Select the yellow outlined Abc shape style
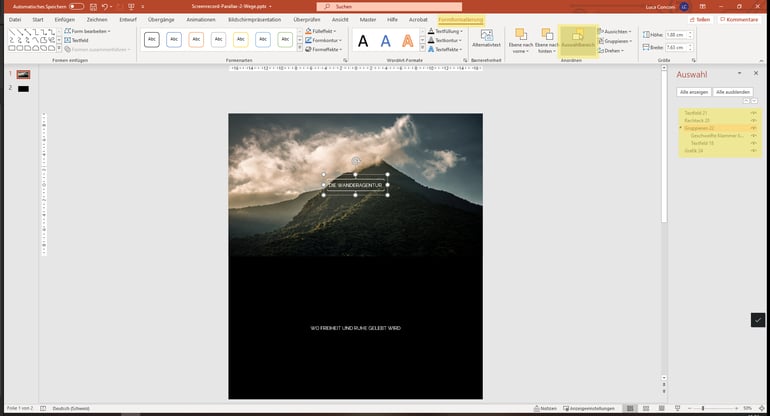 click(241, 39)
